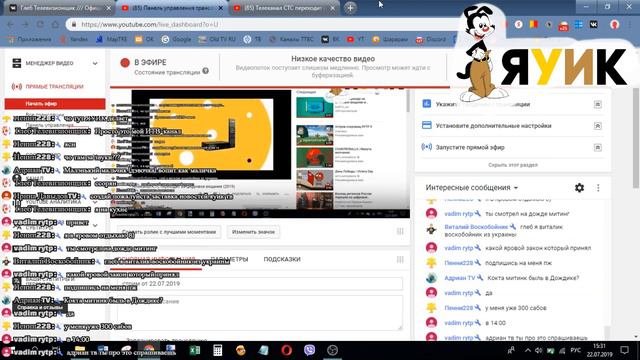
Task: Open the ВК bookmark in bookmarks bar
Action: click(330, 39)
